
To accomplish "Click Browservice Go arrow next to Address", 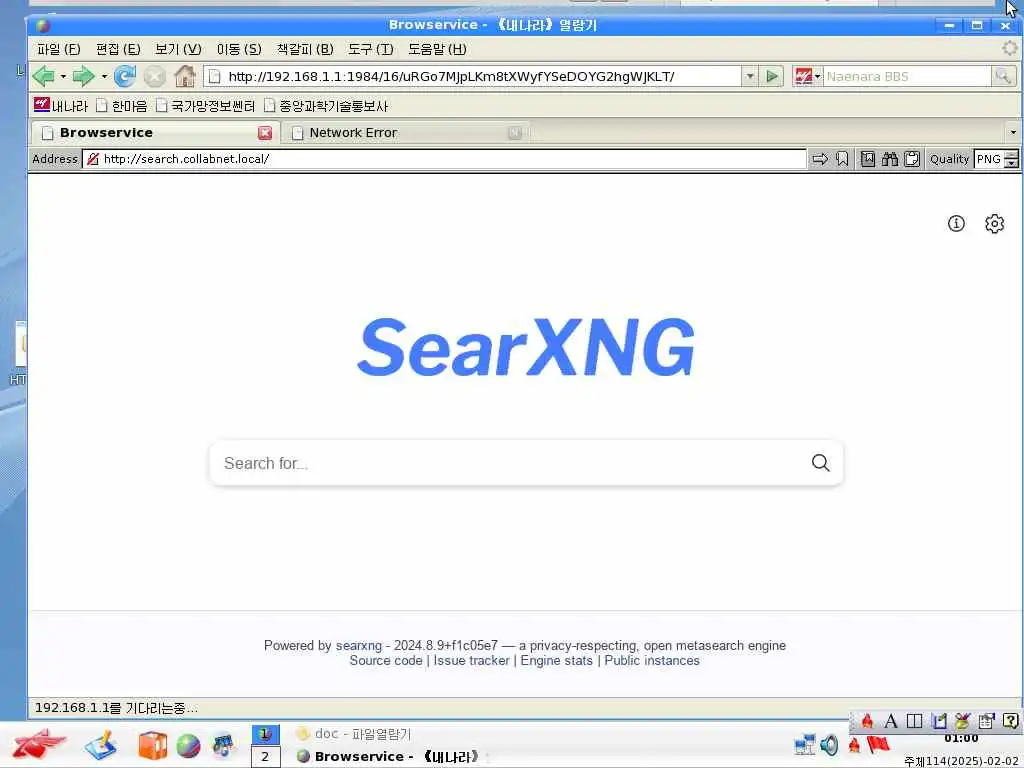I will (x=820, y=159).
